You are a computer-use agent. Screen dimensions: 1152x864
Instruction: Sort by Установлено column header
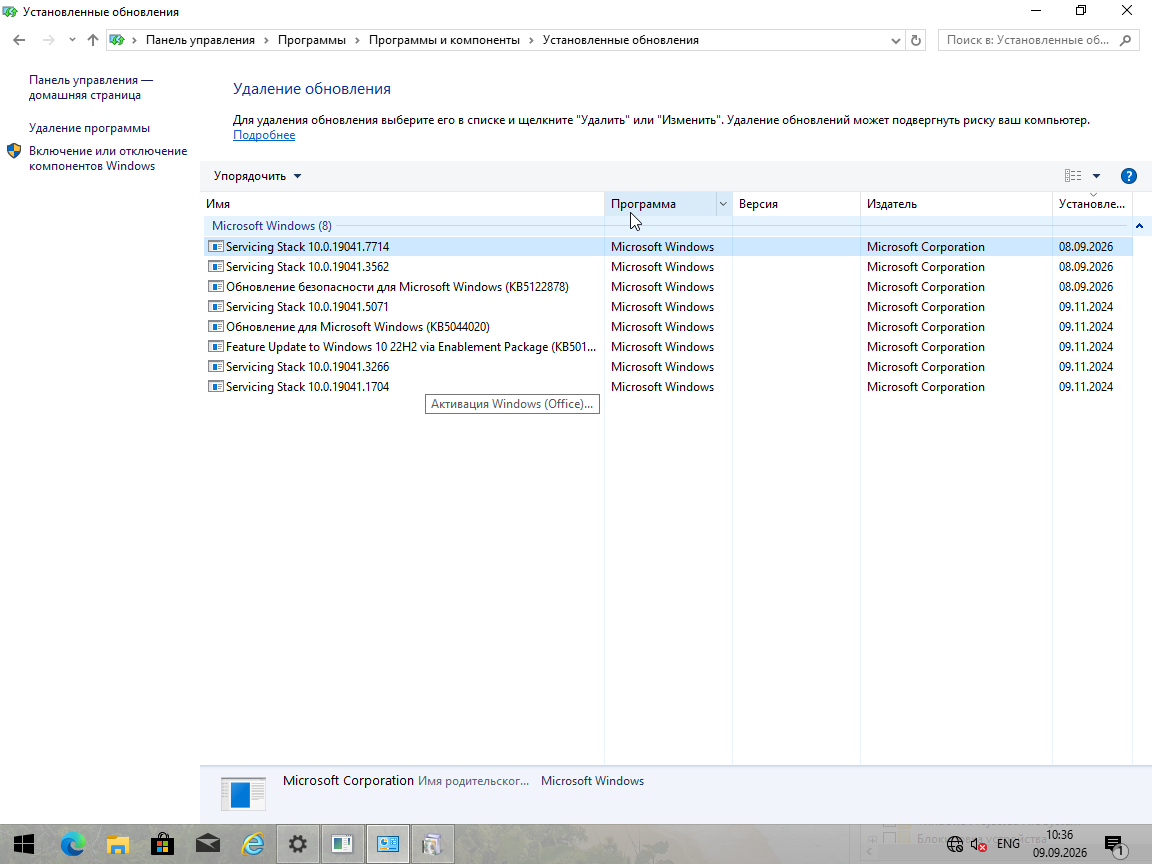click(x=1092, y=204)
